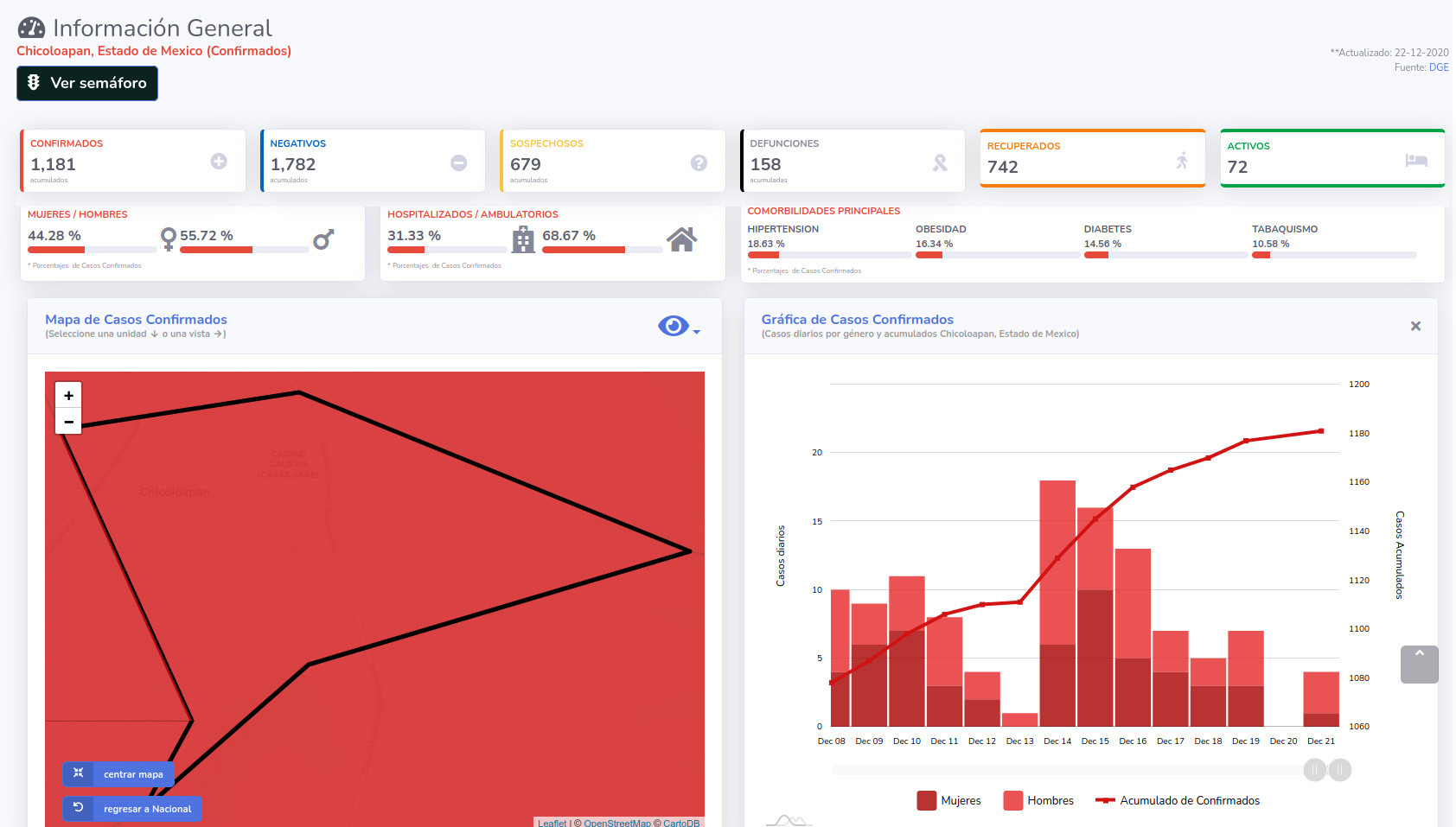1456x827 pixels.
Task: Click the left handle of chart range slider
Action: click(x=1315, y=770)
